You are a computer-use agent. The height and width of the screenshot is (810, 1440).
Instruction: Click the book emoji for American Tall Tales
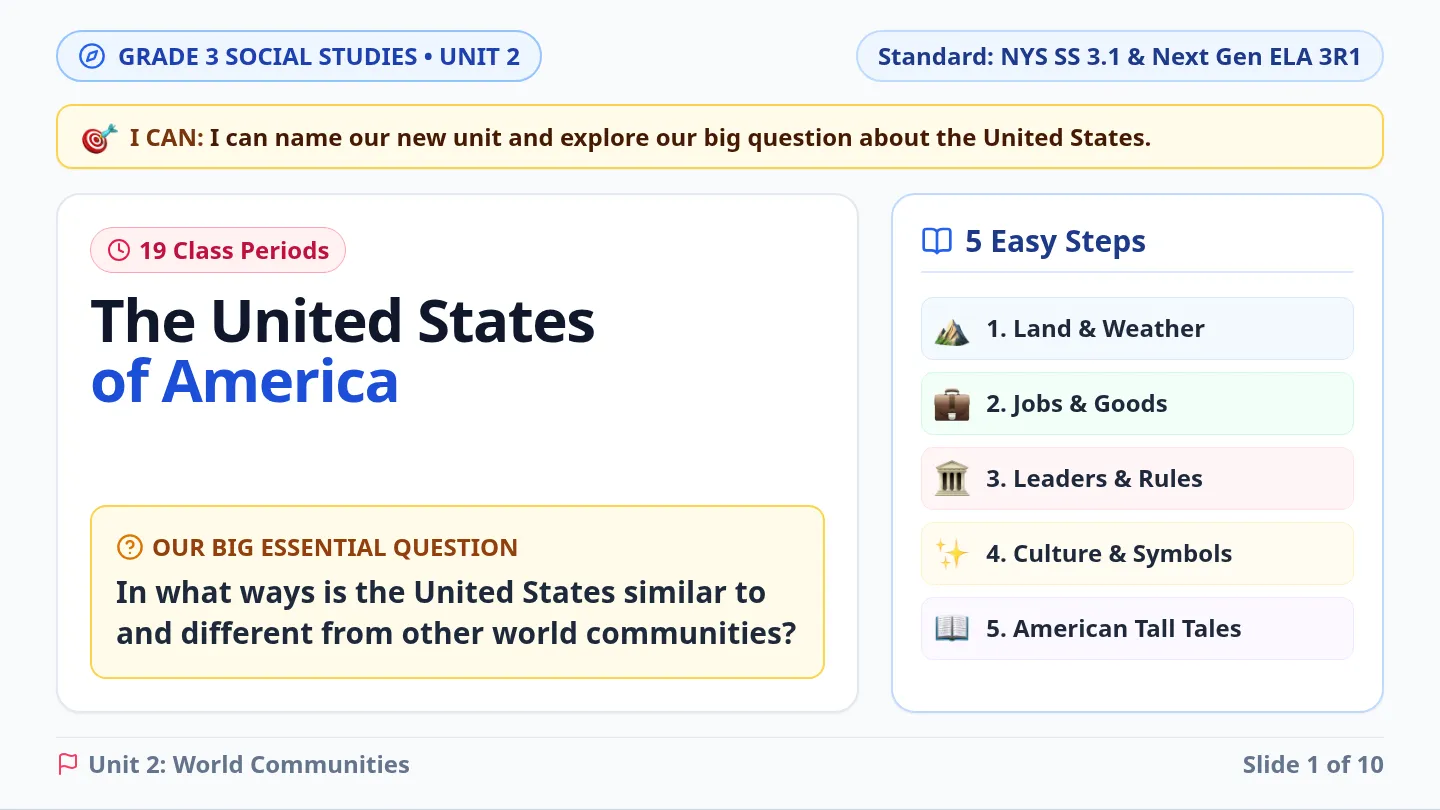coord(952,629)
